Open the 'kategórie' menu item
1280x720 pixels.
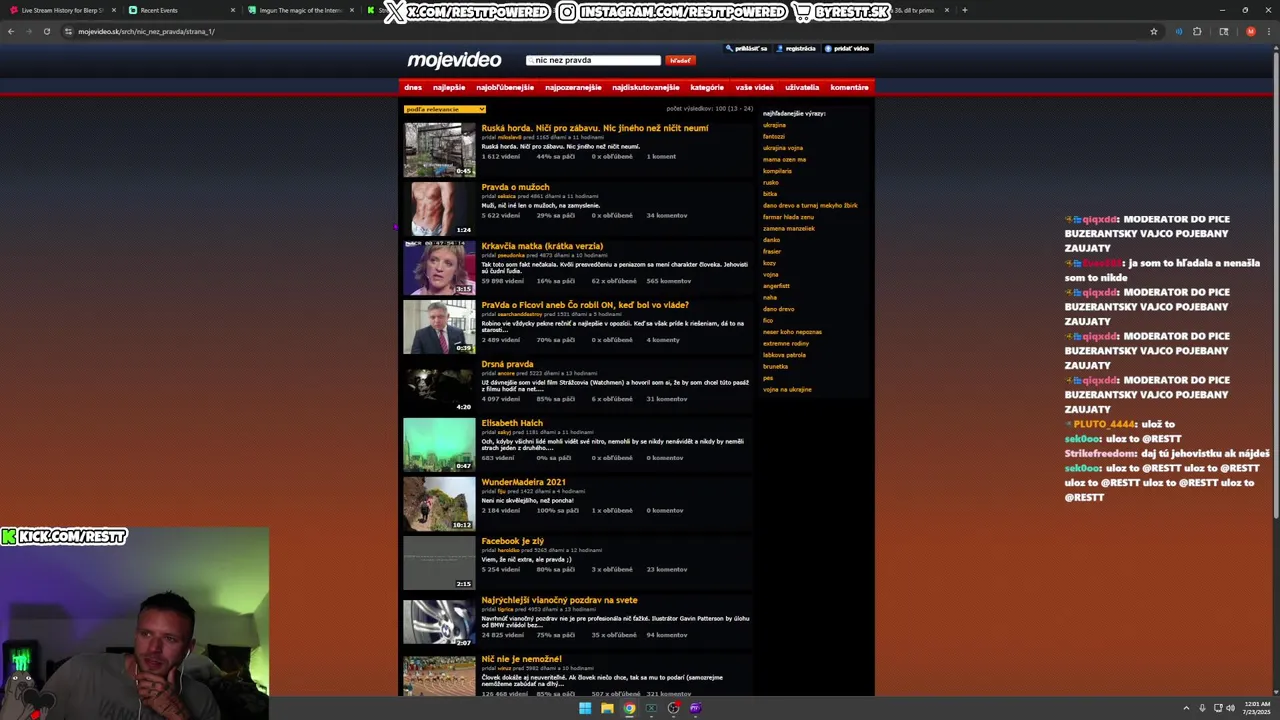pyautogui.click(x=707, y=87)
